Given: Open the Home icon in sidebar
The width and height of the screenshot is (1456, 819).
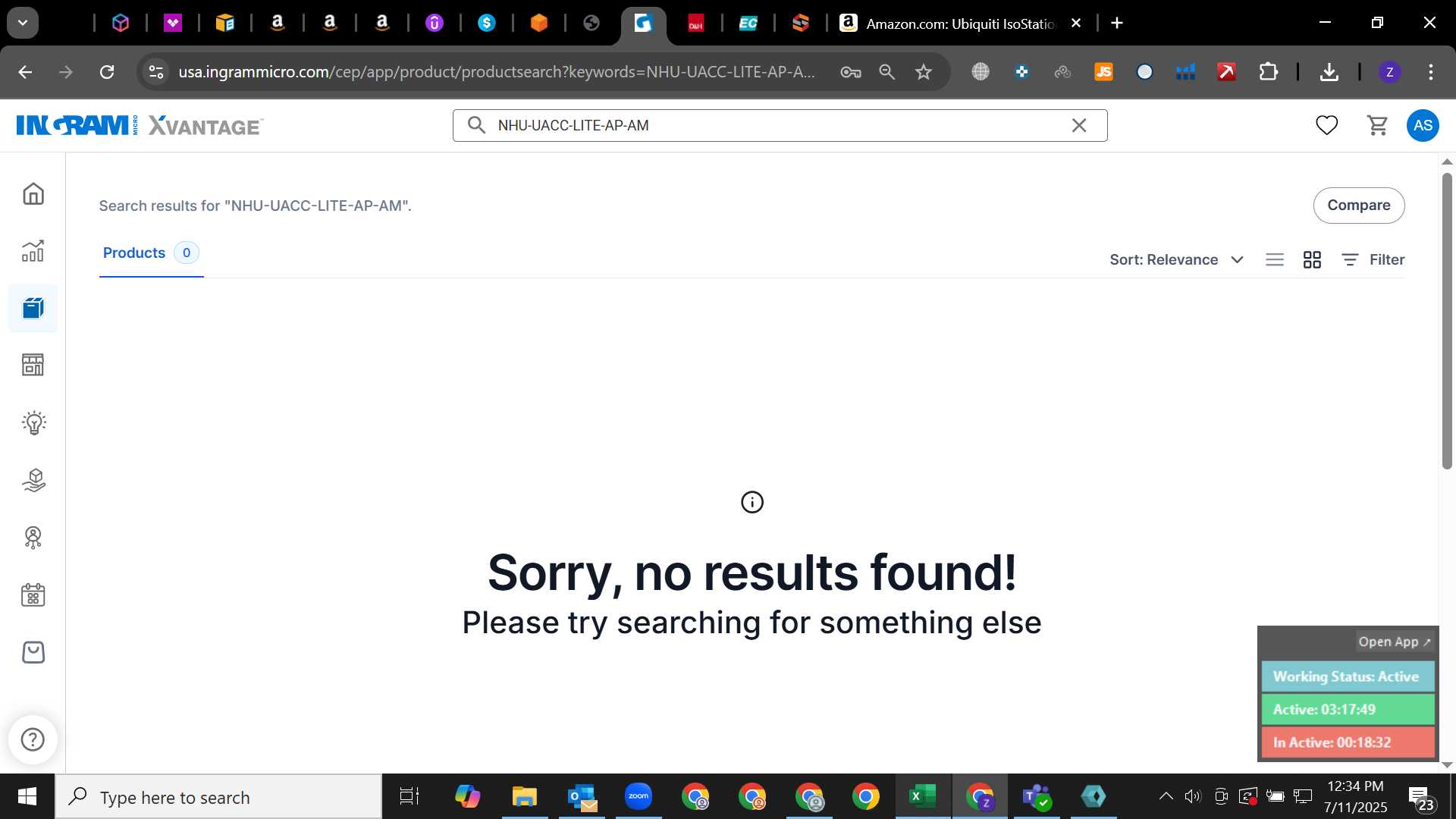Looking at the screenshot, I should (x=33, y=194).
